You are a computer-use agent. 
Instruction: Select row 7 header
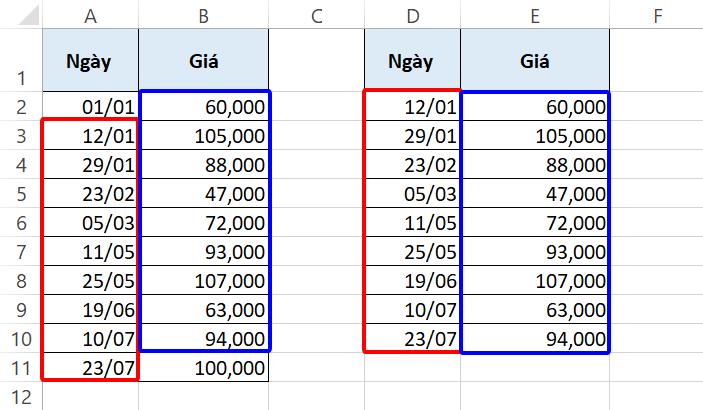tap(21, 251)
